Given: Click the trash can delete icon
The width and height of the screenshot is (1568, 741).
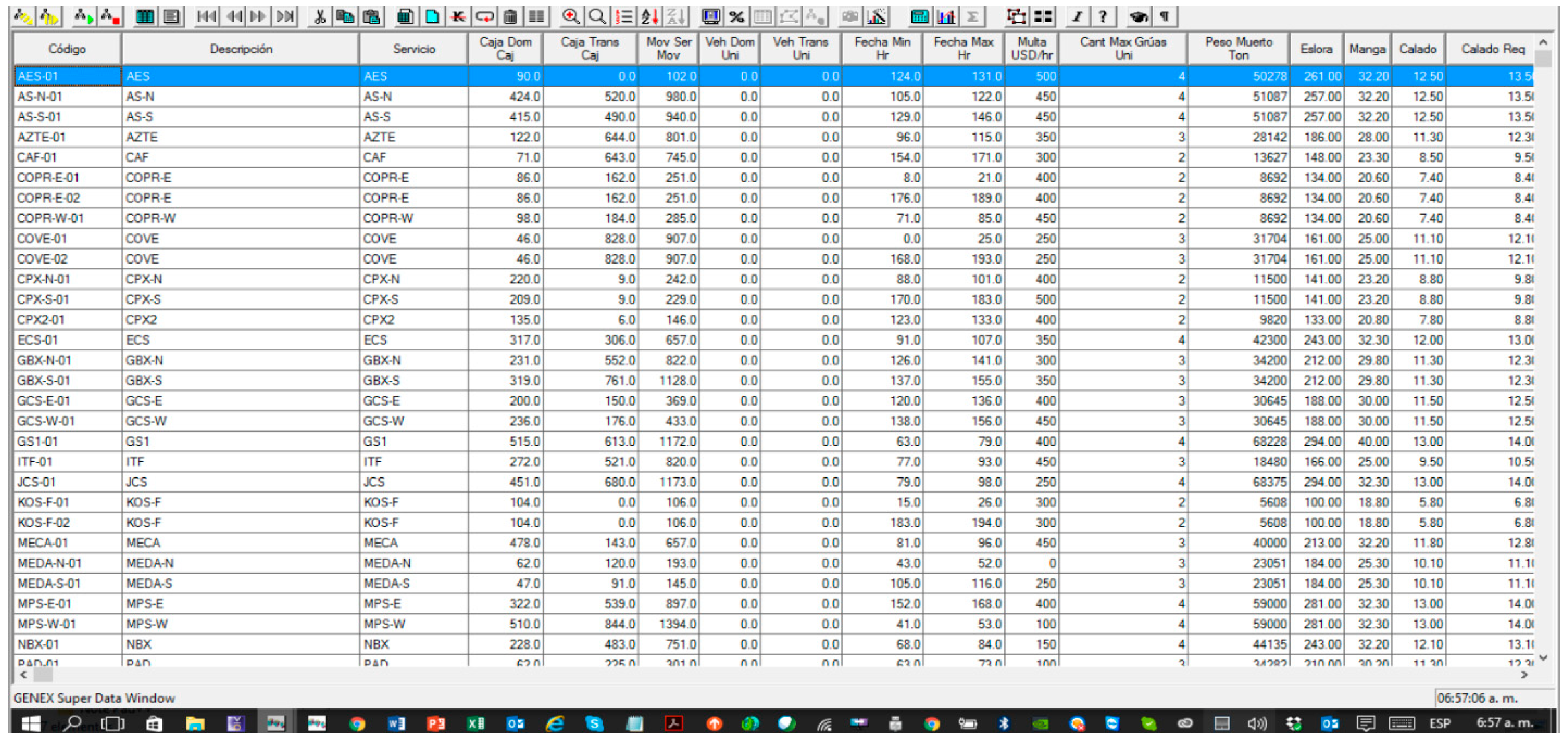Looking at the screenshot, I should [510, 16].
